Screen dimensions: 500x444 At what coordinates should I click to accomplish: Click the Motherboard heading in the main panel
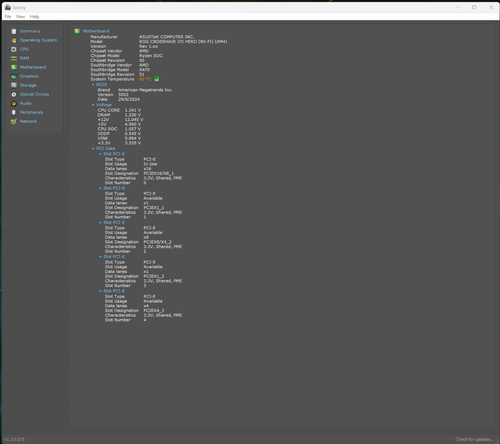tap(96, 31)
